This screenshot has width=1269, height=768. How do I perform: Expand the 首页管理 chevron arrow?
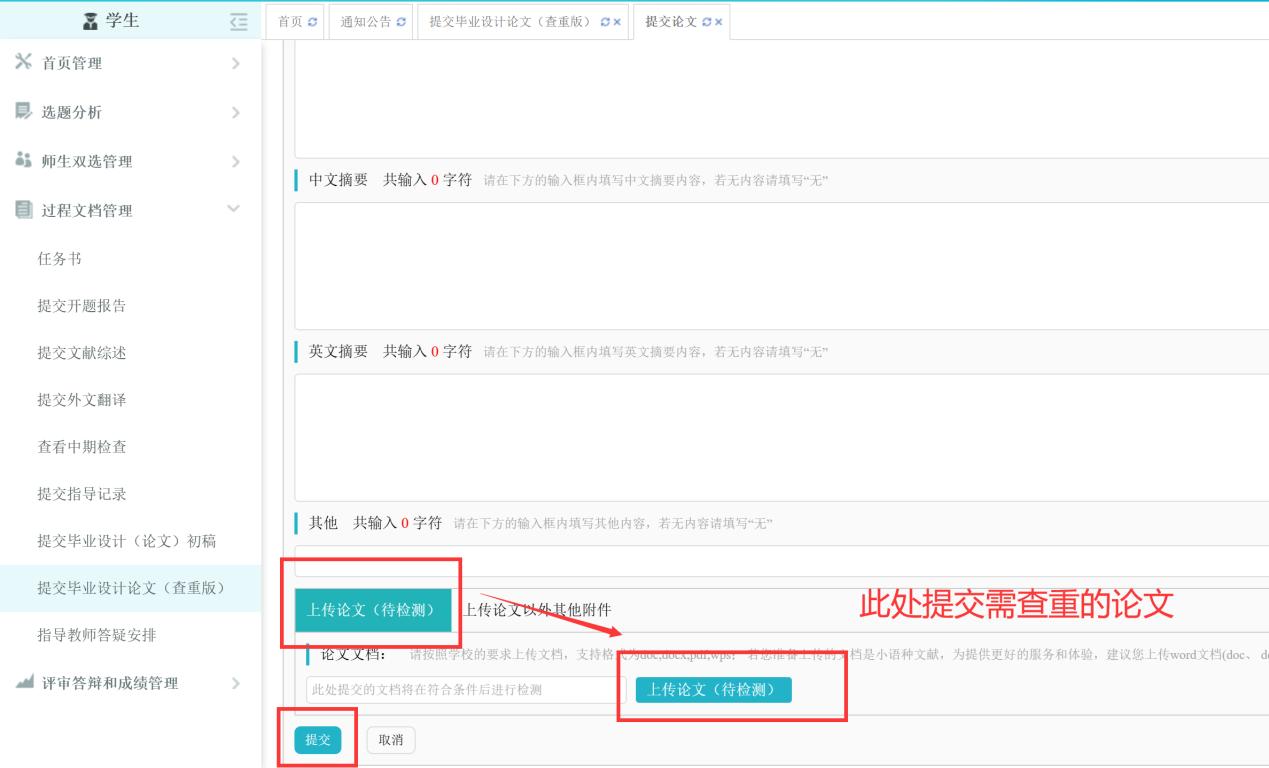click(x=235, y=63)
